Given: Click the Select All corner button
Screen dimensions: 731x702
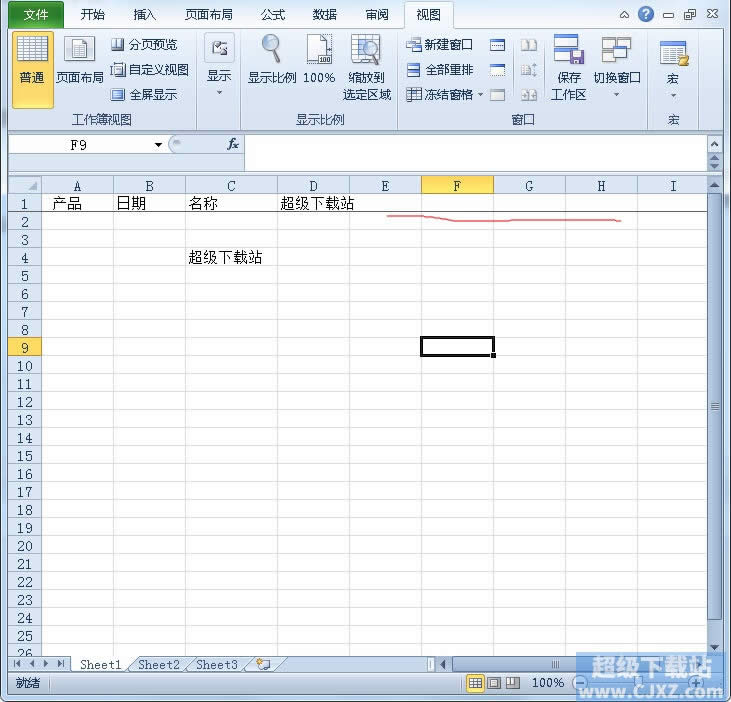Looking at the screenshot, I should click(25, 185).
